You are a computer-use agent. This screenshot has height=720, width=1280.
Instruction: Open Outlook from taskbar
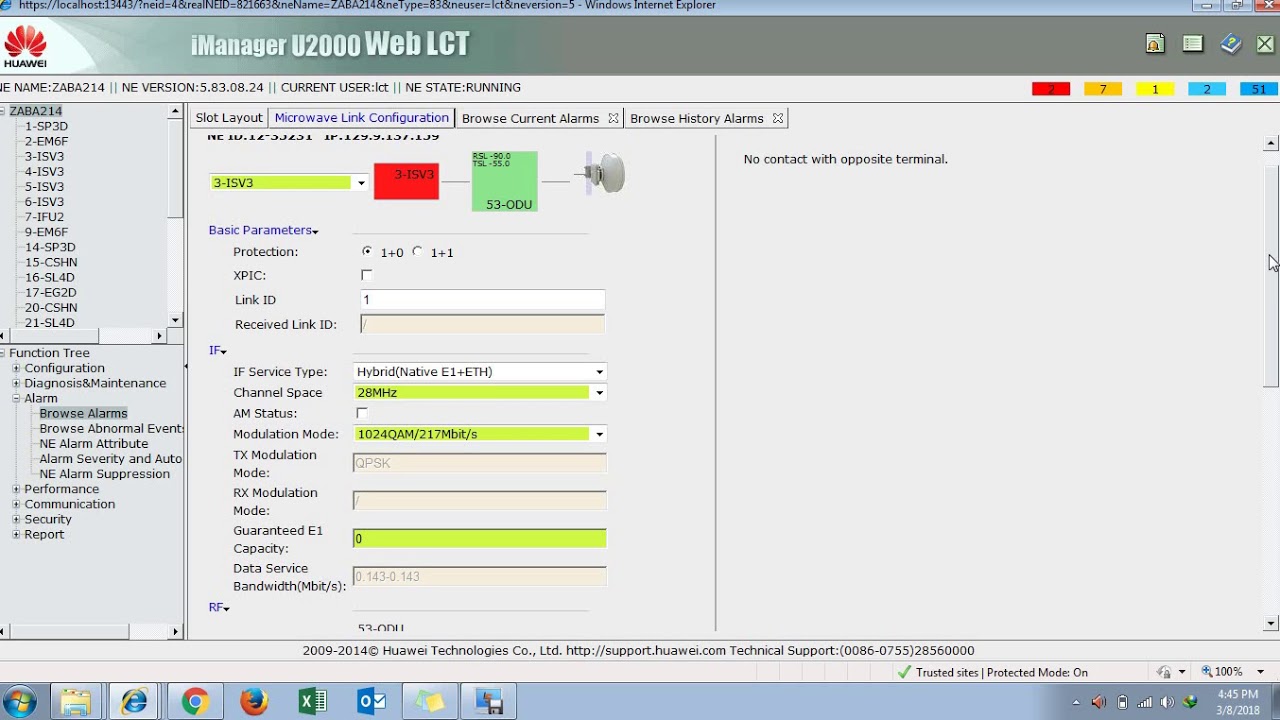click(x=372, y=702)
